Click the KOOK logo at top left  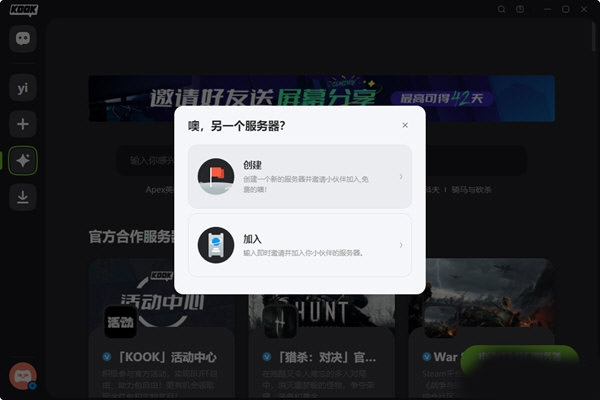(24, 10)
